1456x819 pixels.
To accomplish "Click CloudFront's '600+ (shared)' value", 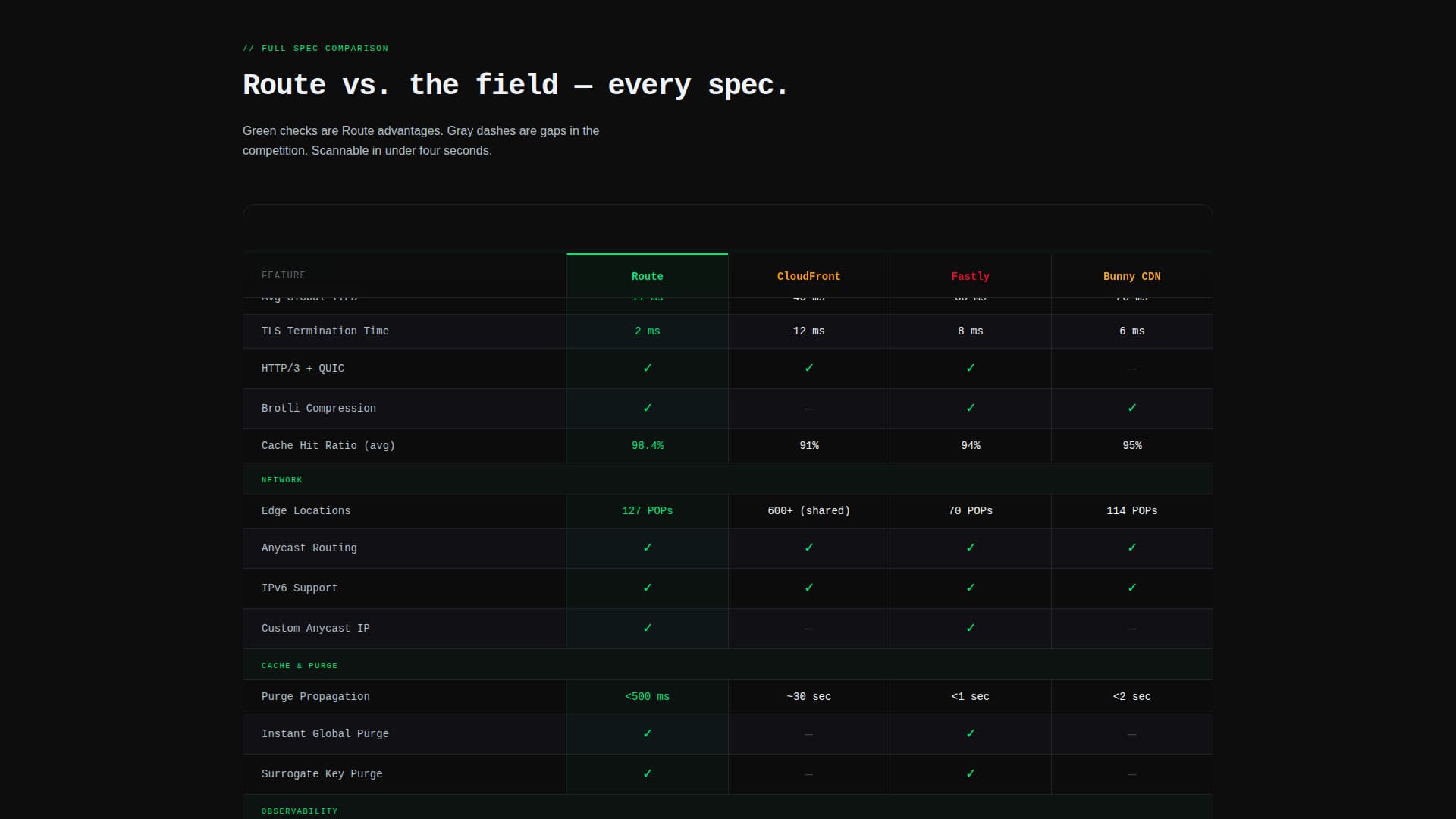I will [x=808, y=511].
